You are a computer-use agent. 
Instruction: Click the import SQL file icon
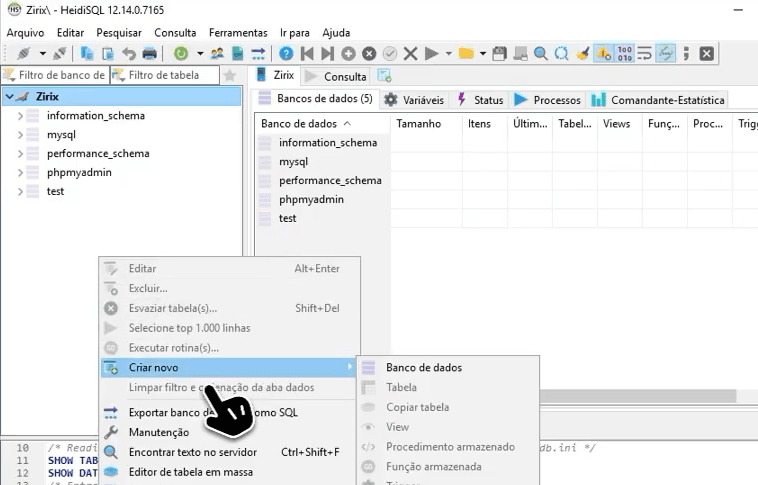click(x=237, y=53)
